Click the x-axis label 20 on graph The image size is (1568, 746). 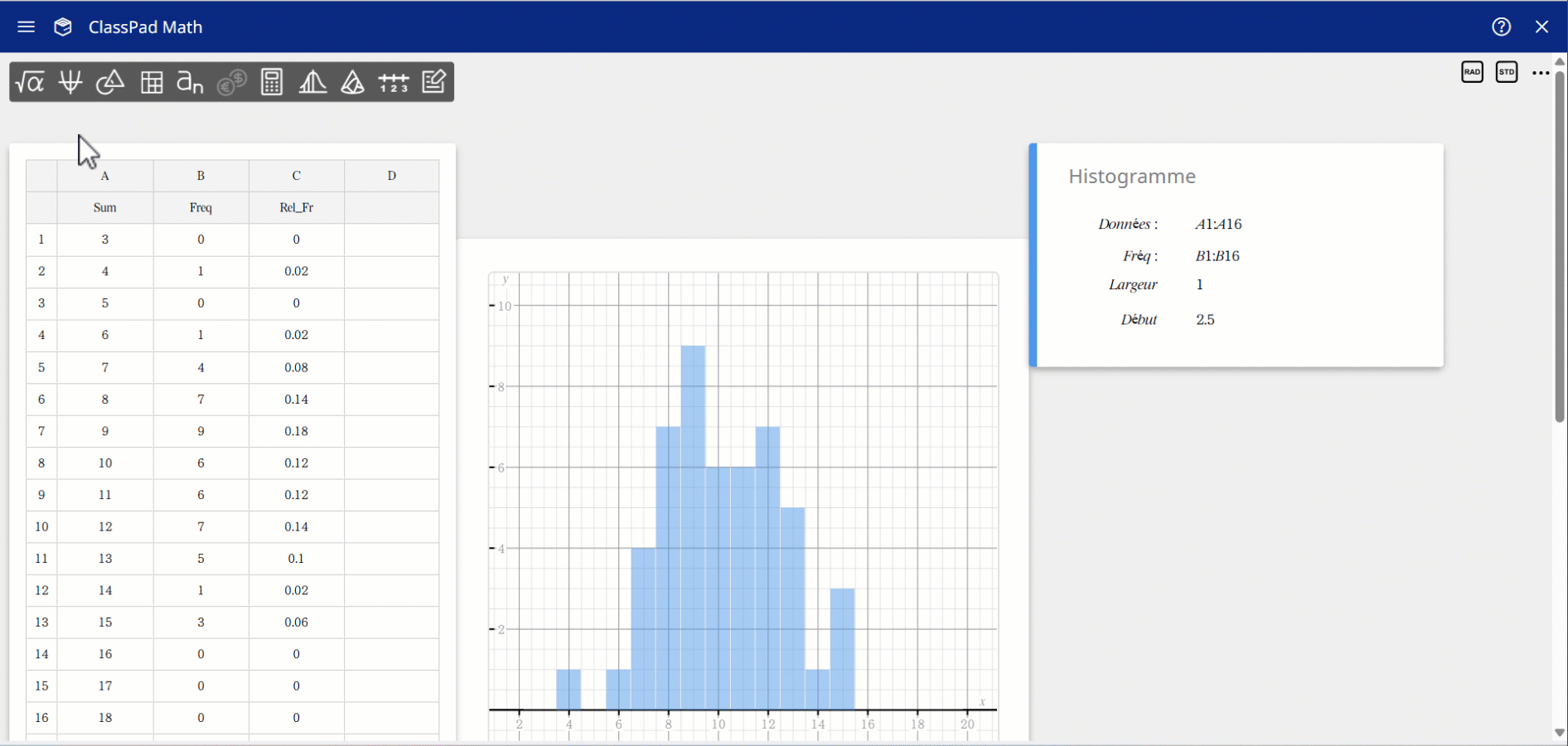967,724
